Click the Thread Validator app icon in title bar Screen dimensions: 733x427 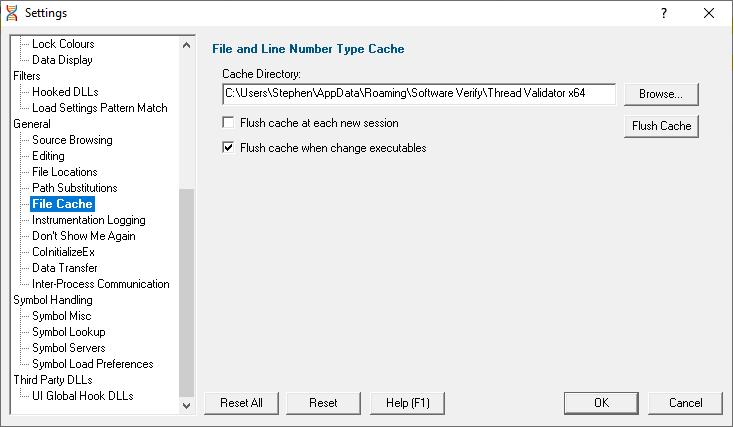pos(12,13)
